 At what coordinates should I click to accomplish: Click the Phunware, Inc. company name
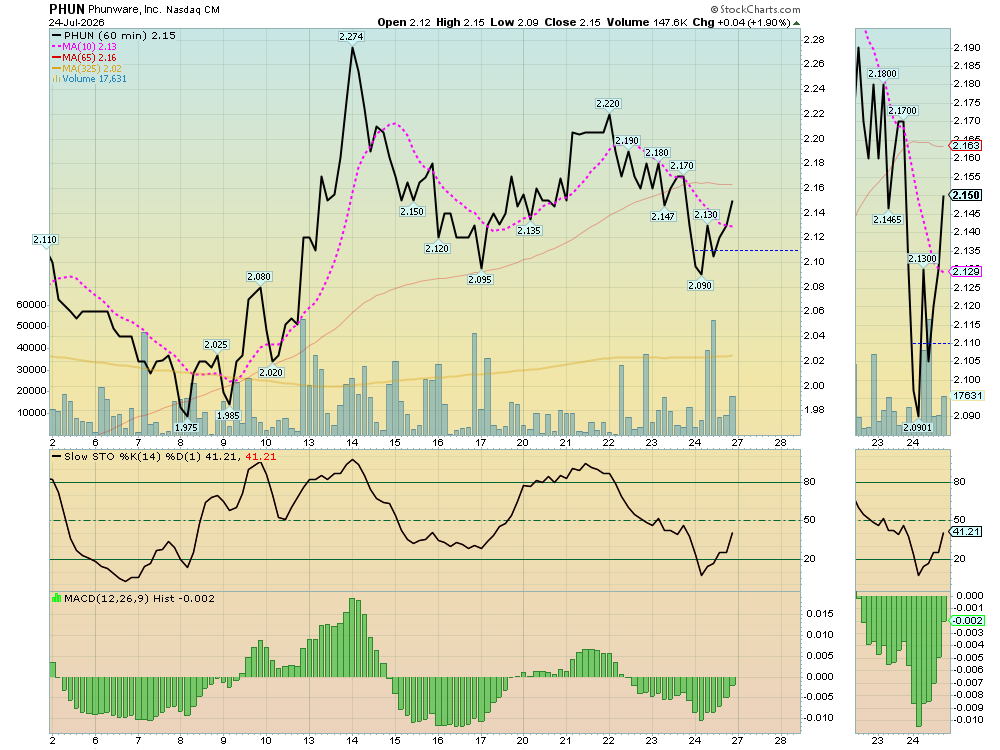(125, 10)
